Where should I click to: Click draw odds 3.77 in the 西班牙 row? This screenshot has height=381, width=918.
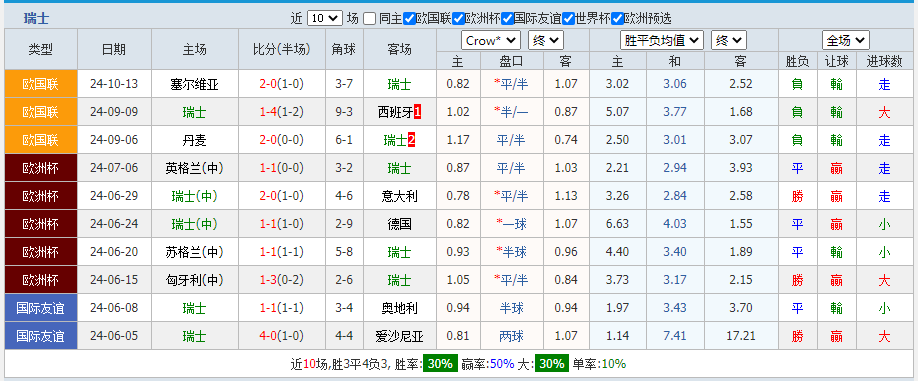pyautogui.click(x=675, y=112)
